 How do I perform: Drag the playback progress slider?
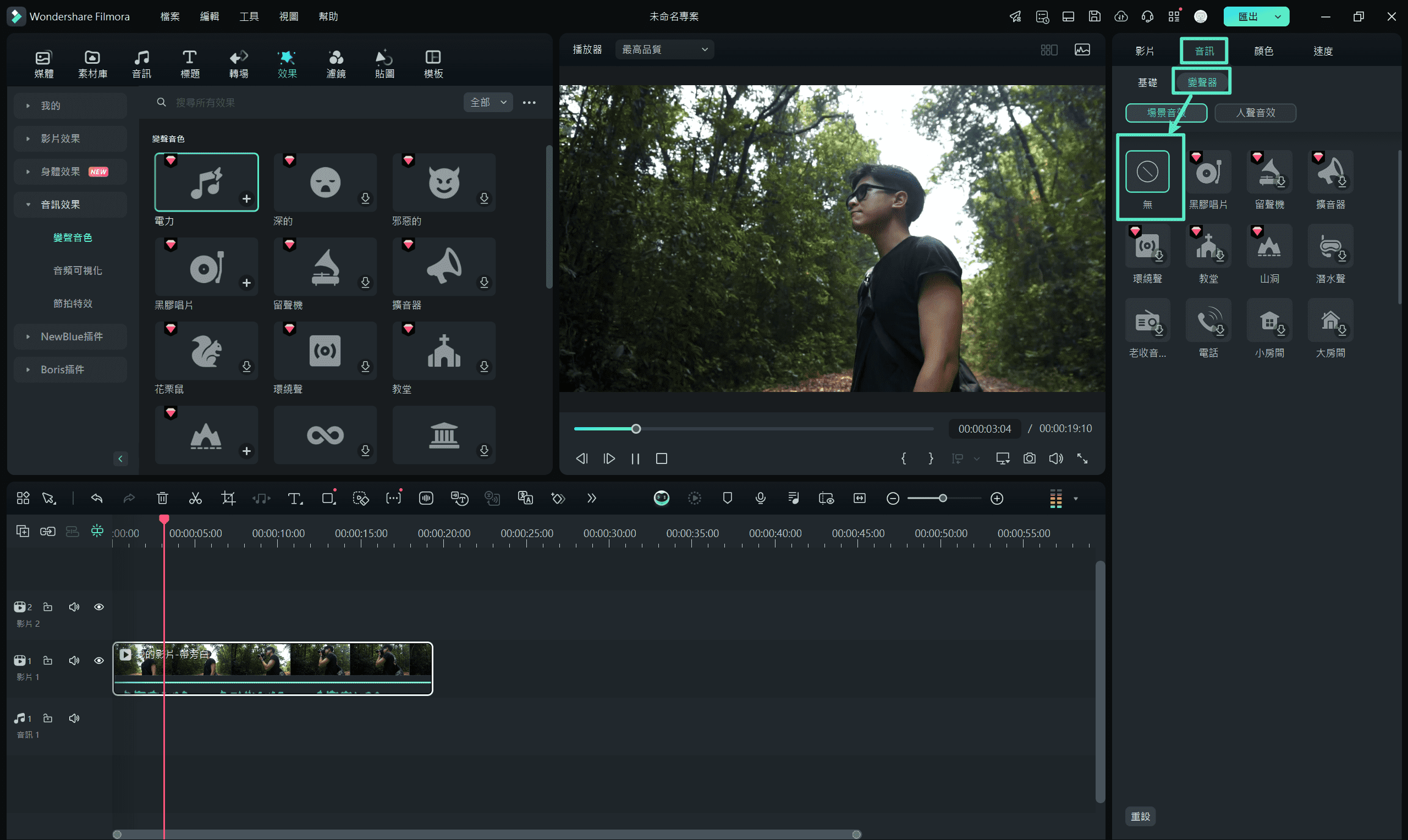point(636,427)
